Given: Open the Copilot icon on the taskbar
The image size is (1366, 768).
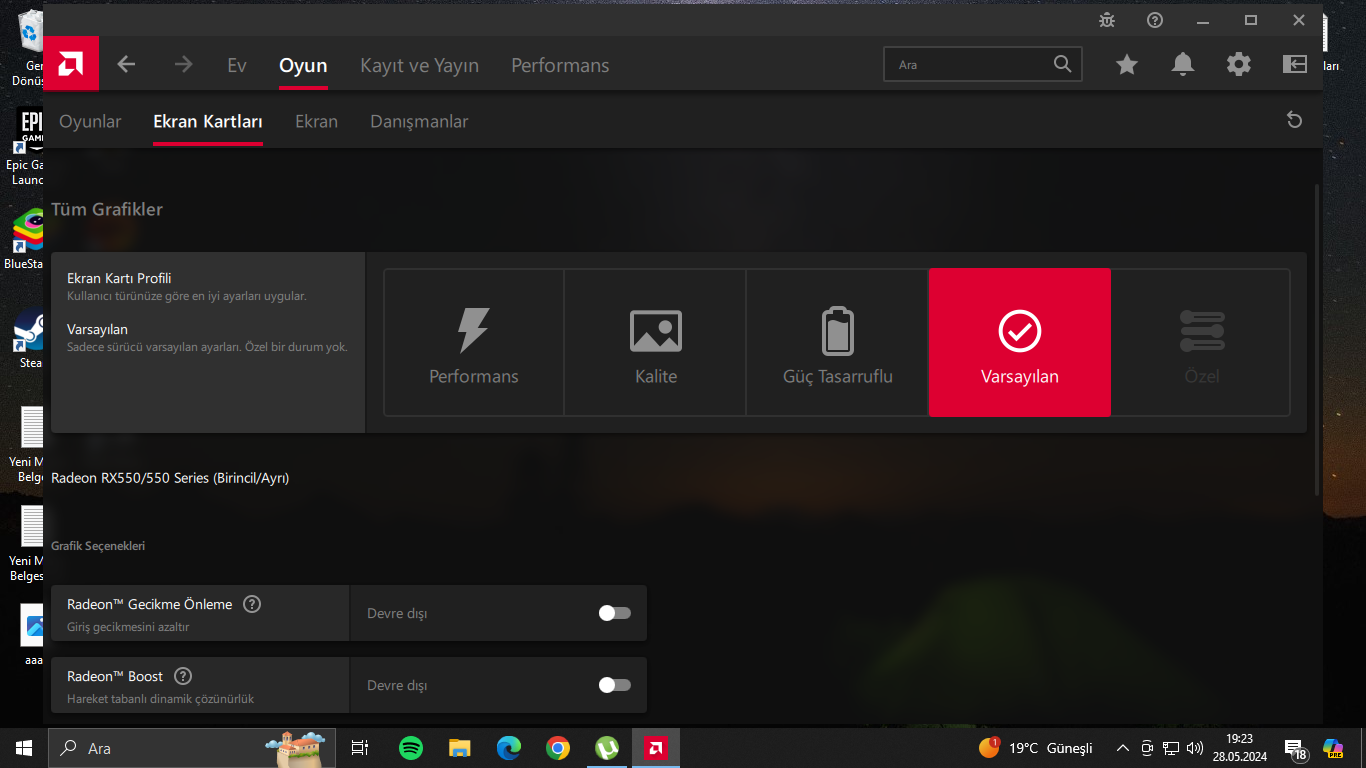Looking at the screenshot, I should [x=1333, y=748].
